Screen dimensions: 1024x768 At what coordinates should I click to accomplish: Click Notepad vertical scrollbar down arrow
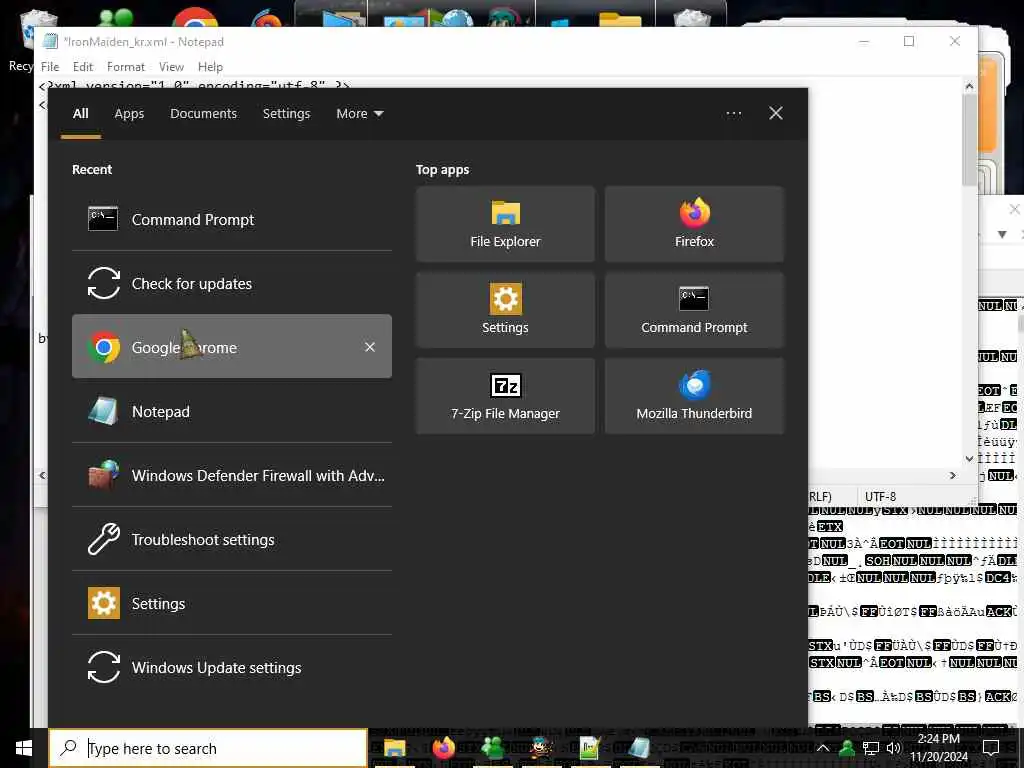click(969, 459)
